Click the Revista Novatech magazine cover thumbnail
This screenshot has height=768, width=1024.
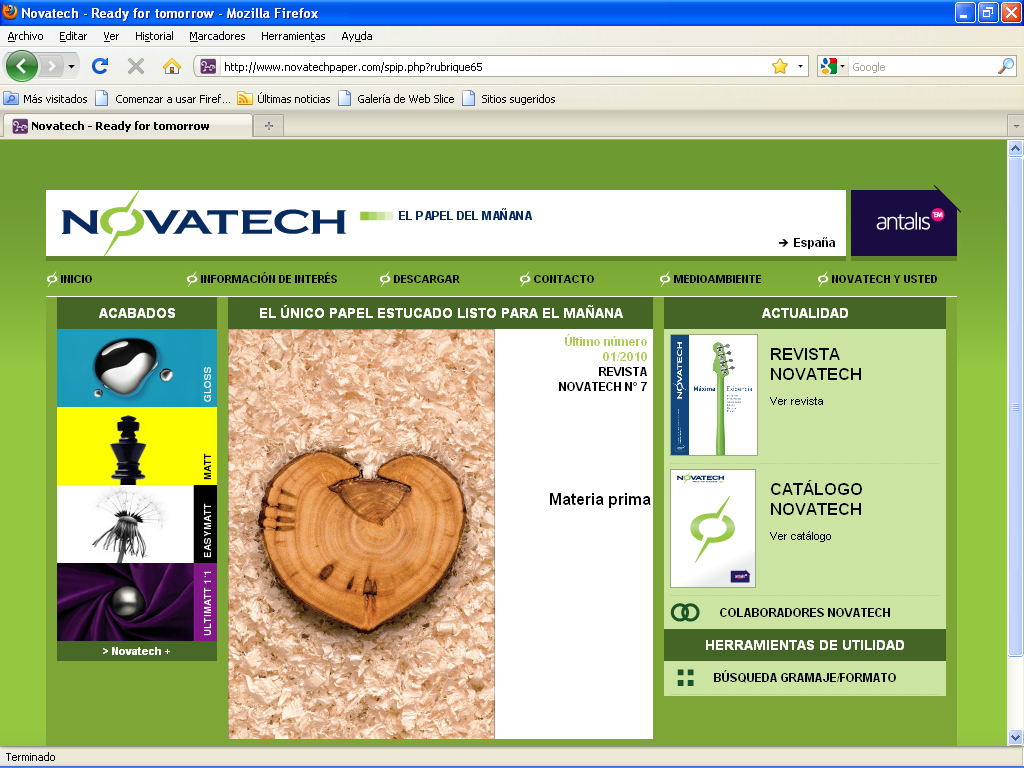pos(714,395)
